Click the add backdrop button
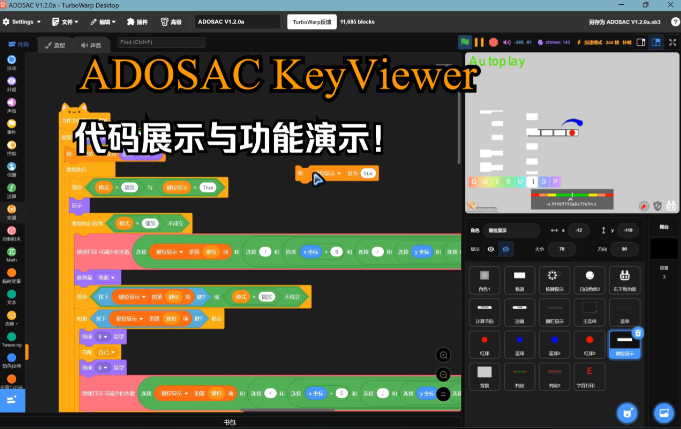The height and width of the screenshot is (429, 681). coord(661,411)
